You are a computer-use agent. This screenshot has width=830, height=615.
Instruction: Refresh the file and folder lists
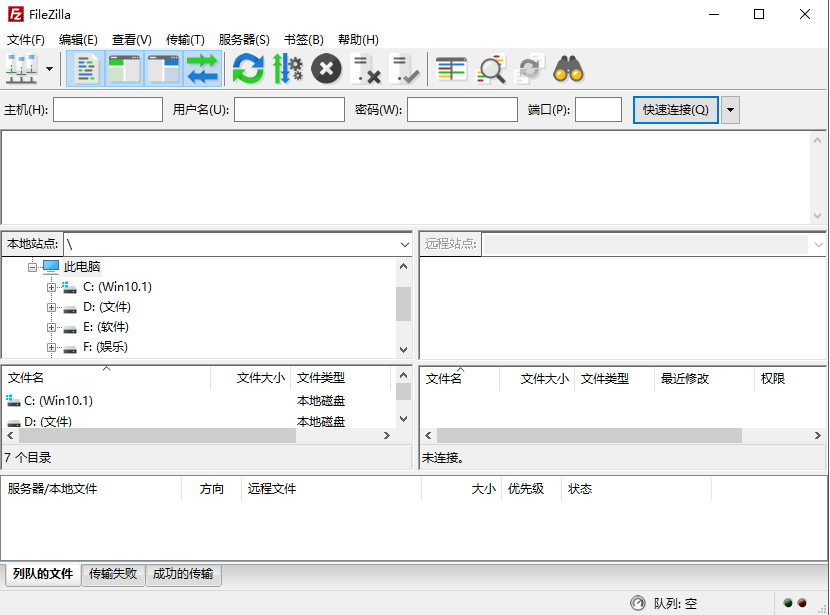click(246, 68)
